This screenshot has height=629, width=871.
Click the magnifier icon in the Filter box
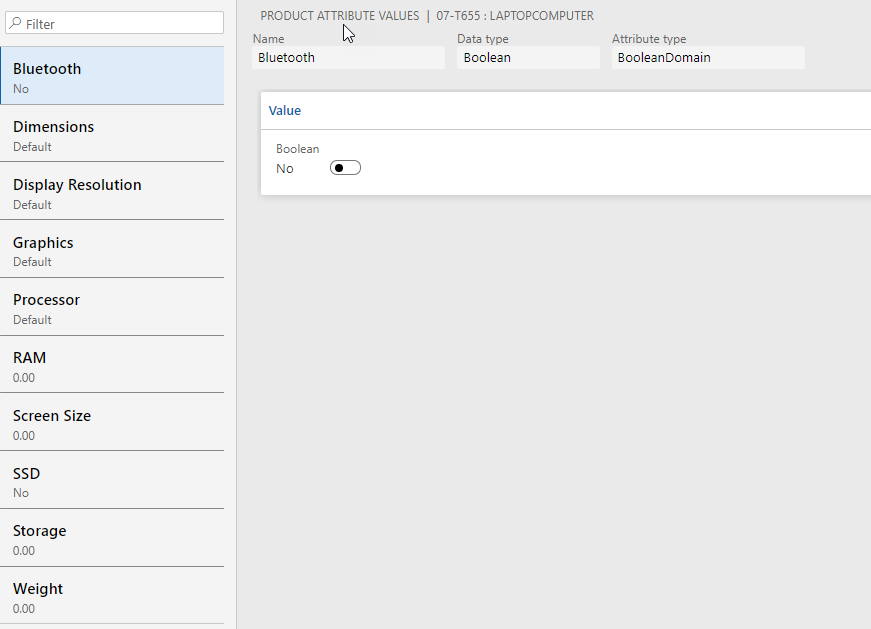(x=16, y=23)
